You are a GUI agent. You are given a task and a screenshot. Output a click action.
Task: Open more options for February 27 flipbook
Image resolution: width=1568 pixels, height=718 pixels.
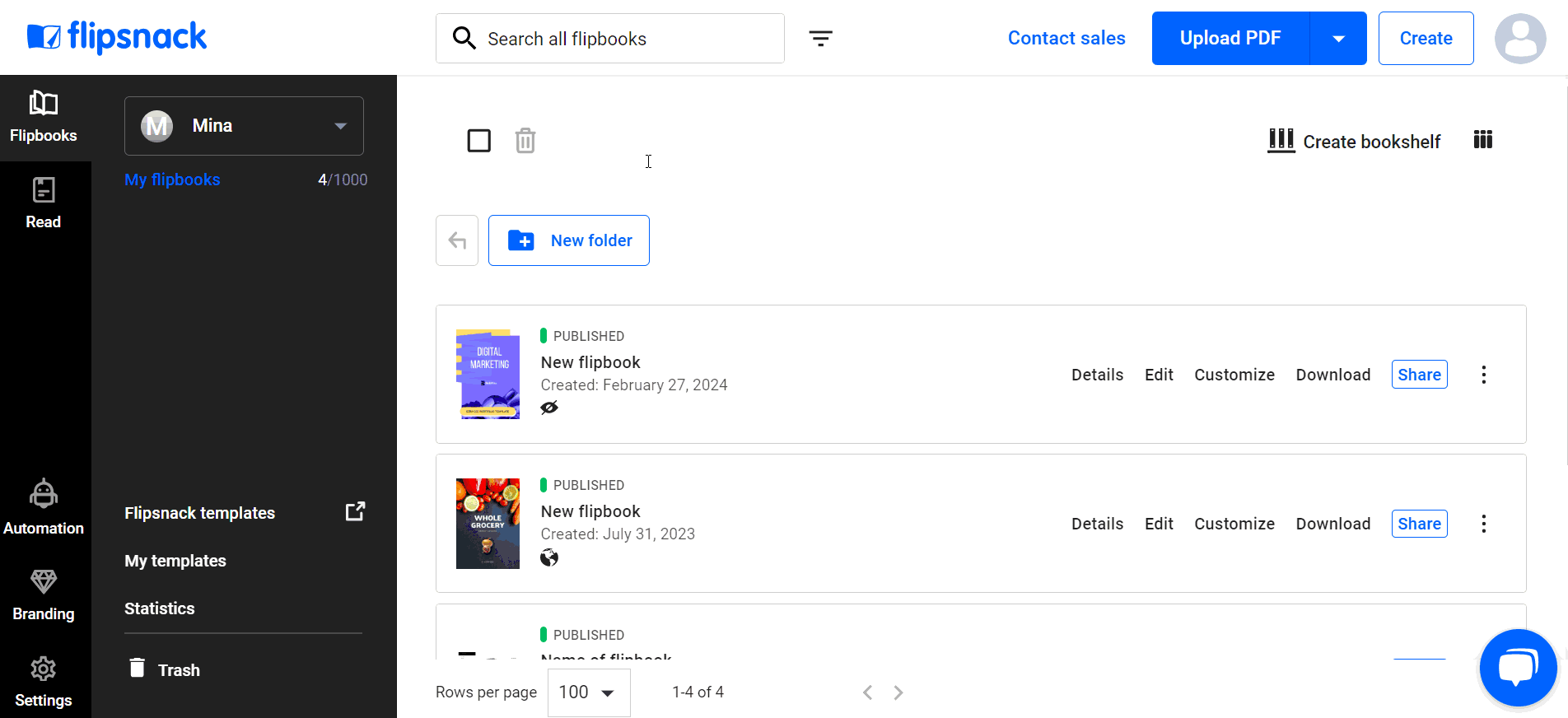click(x=1484, y=375)
